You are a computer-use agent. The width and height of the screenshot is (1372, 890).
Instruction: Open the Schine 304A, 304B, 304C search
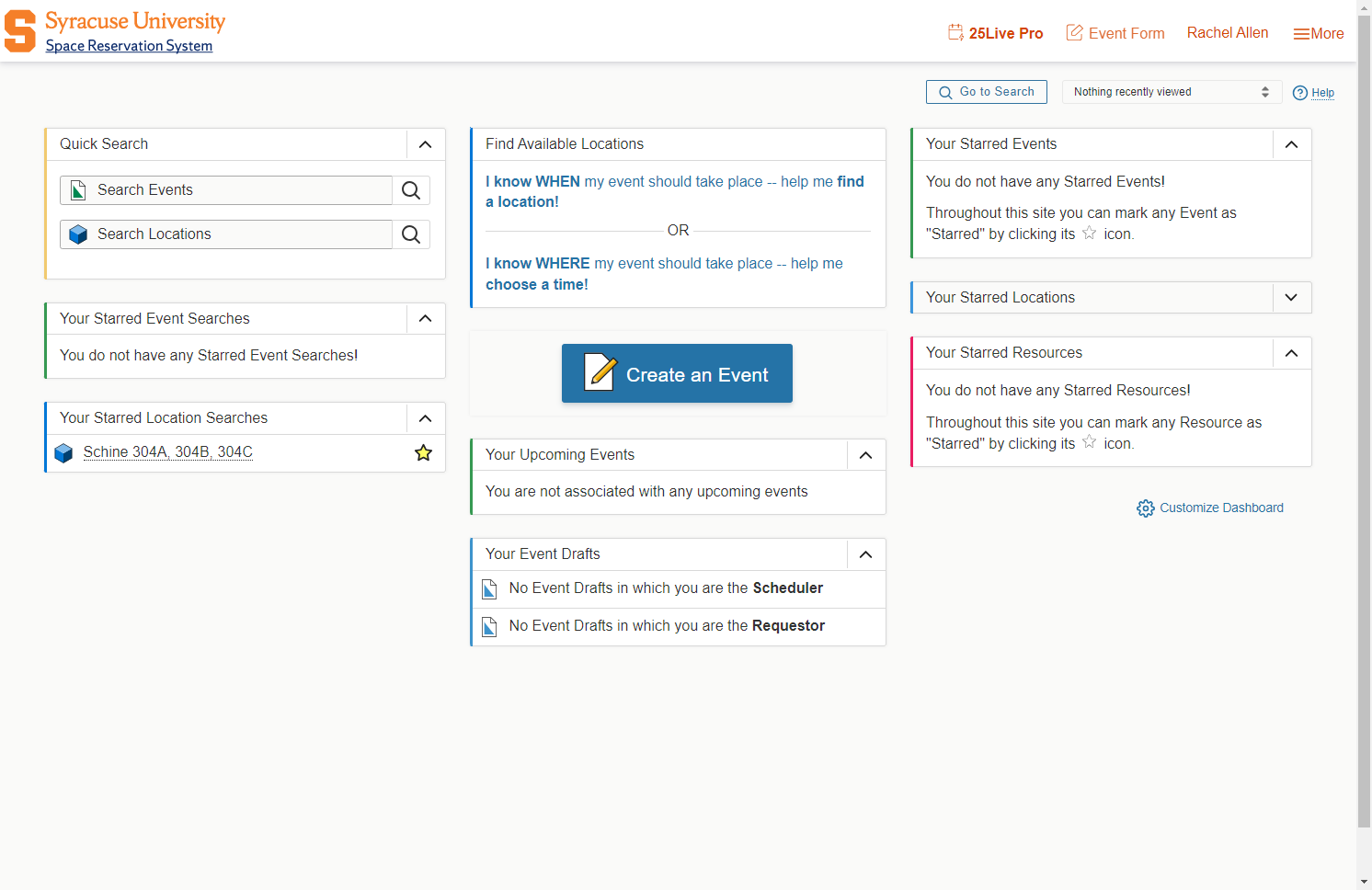pos(168,452)
